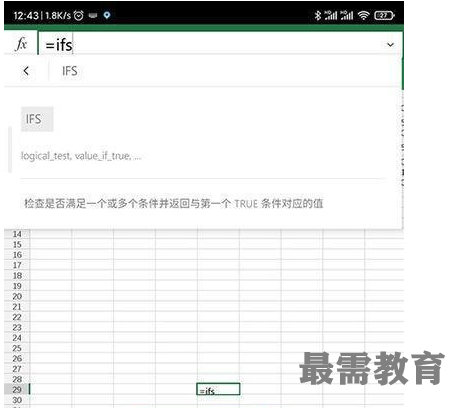Select row header 25
Screen dimensions: 451x408
[x=17, y=348]
